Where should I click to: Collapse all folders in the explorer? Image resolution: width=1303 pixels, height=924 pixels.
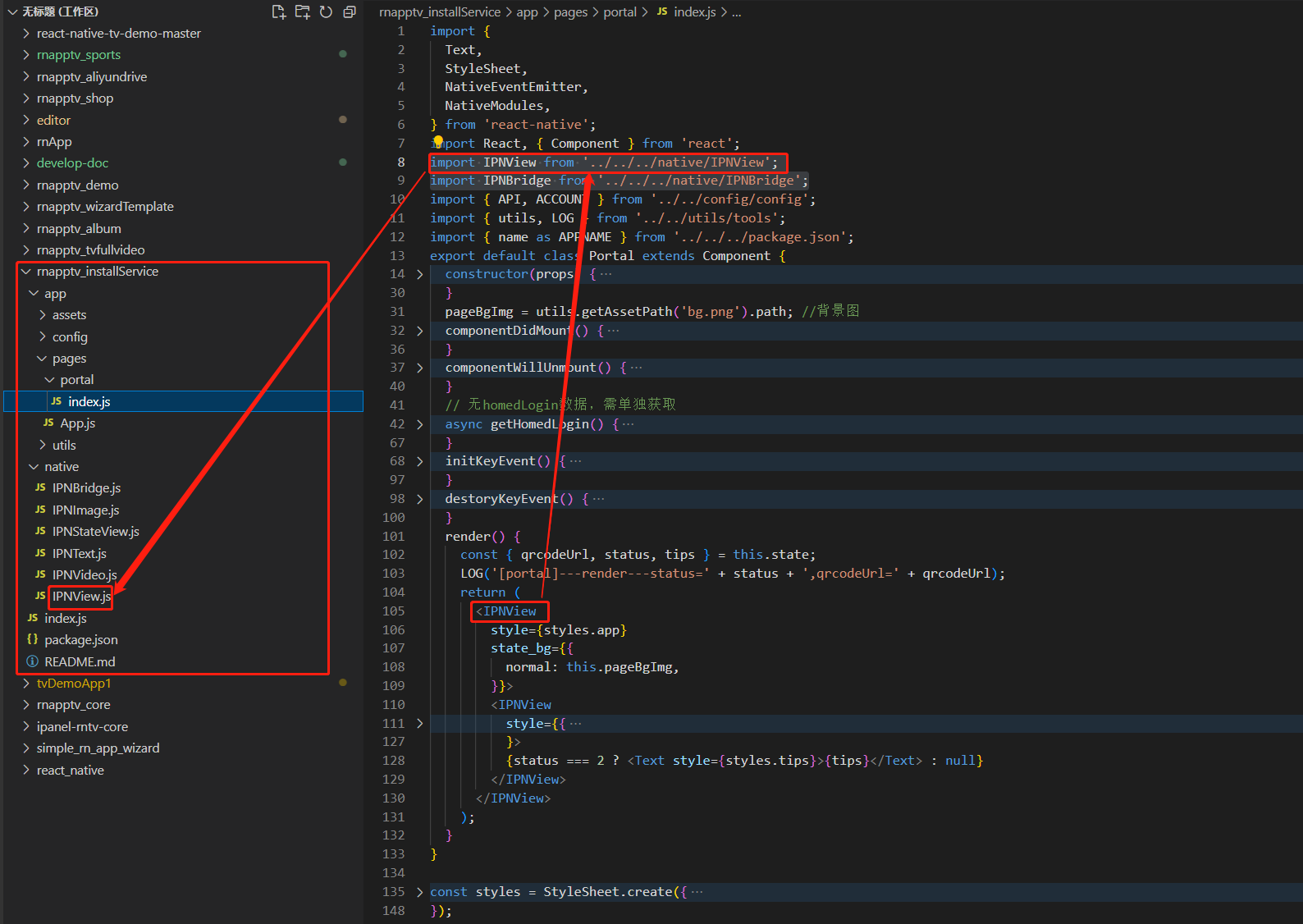click(x=350, y=11)
